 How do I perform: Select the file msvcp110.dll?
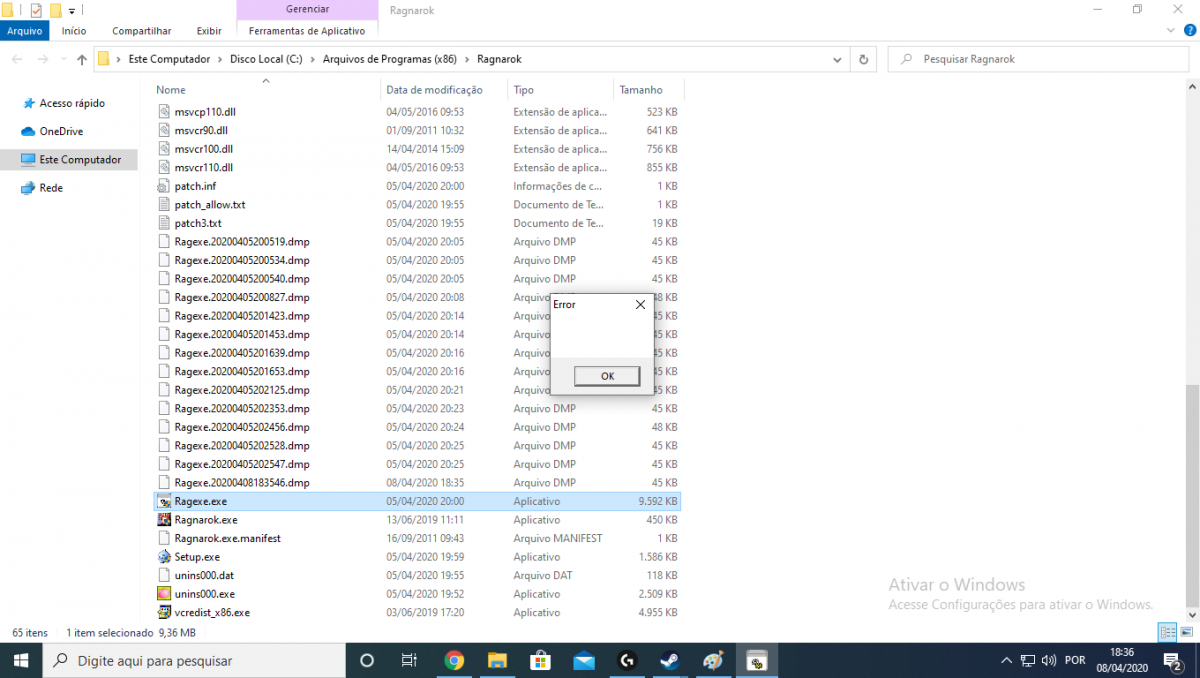[x=205, y=112]
